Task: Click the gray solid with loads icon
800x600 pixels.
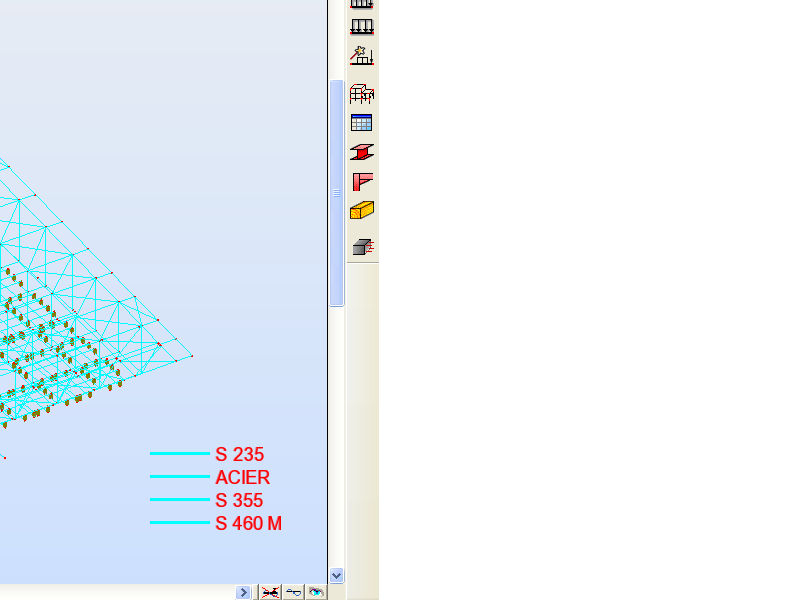Action: click(363, 247)
